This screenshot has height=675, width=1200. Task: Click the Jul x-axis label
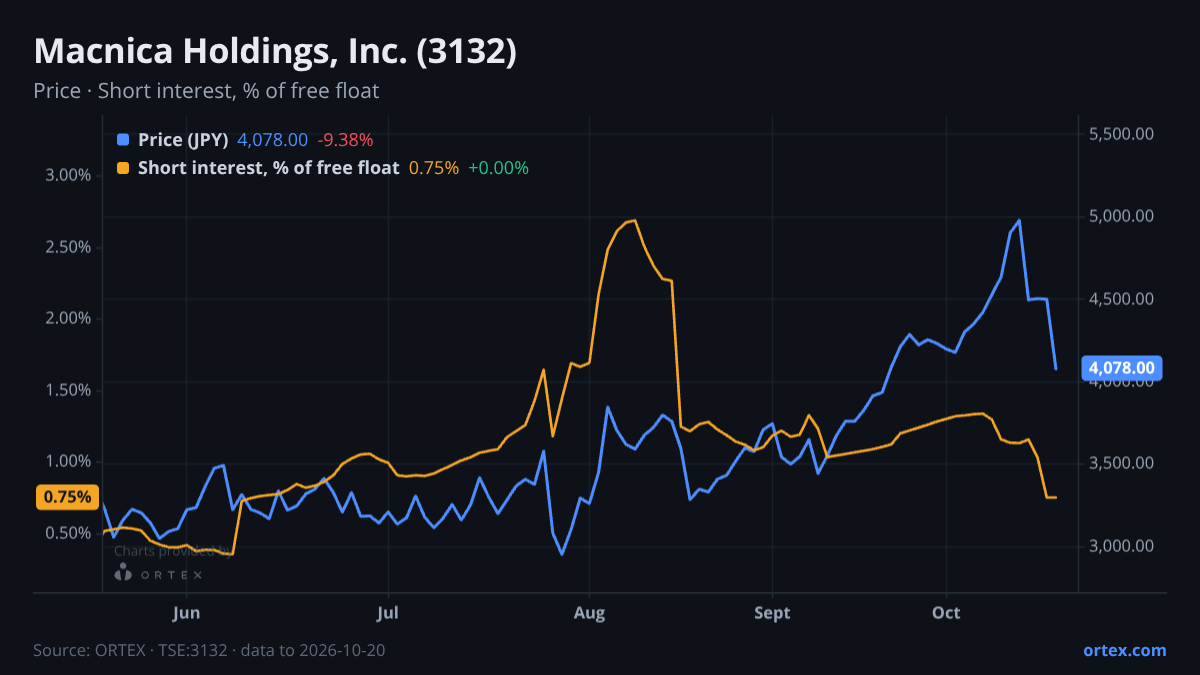(389, 612)
